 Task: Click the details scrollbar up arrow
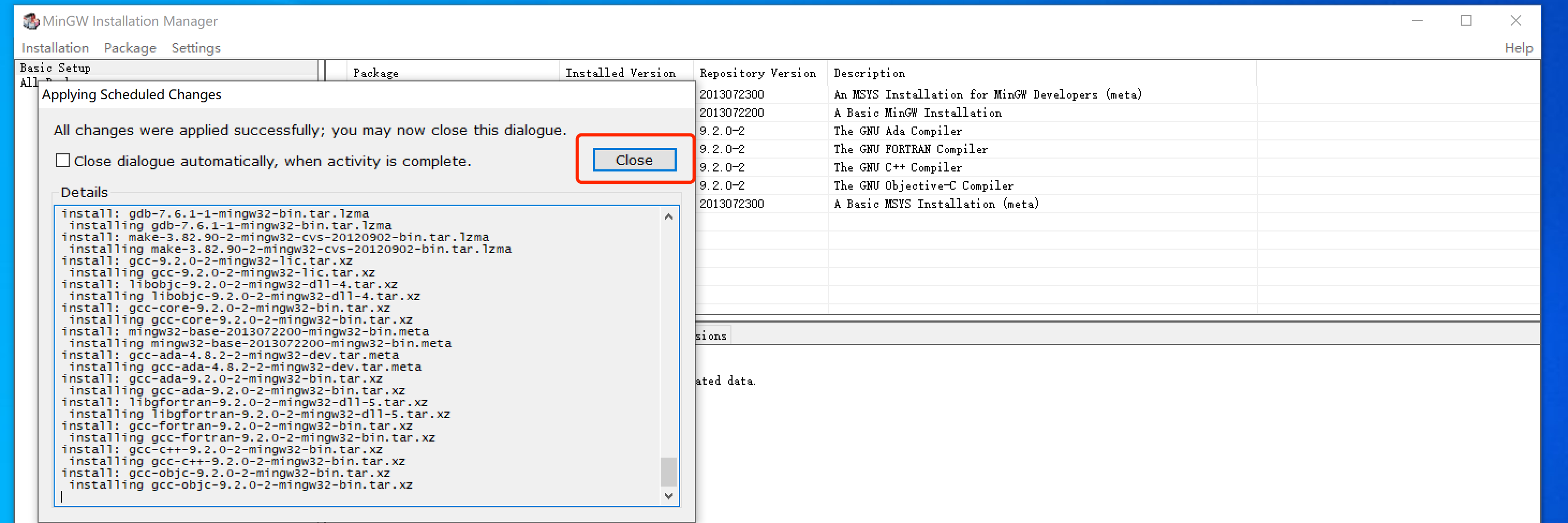[x=668, y=216]
